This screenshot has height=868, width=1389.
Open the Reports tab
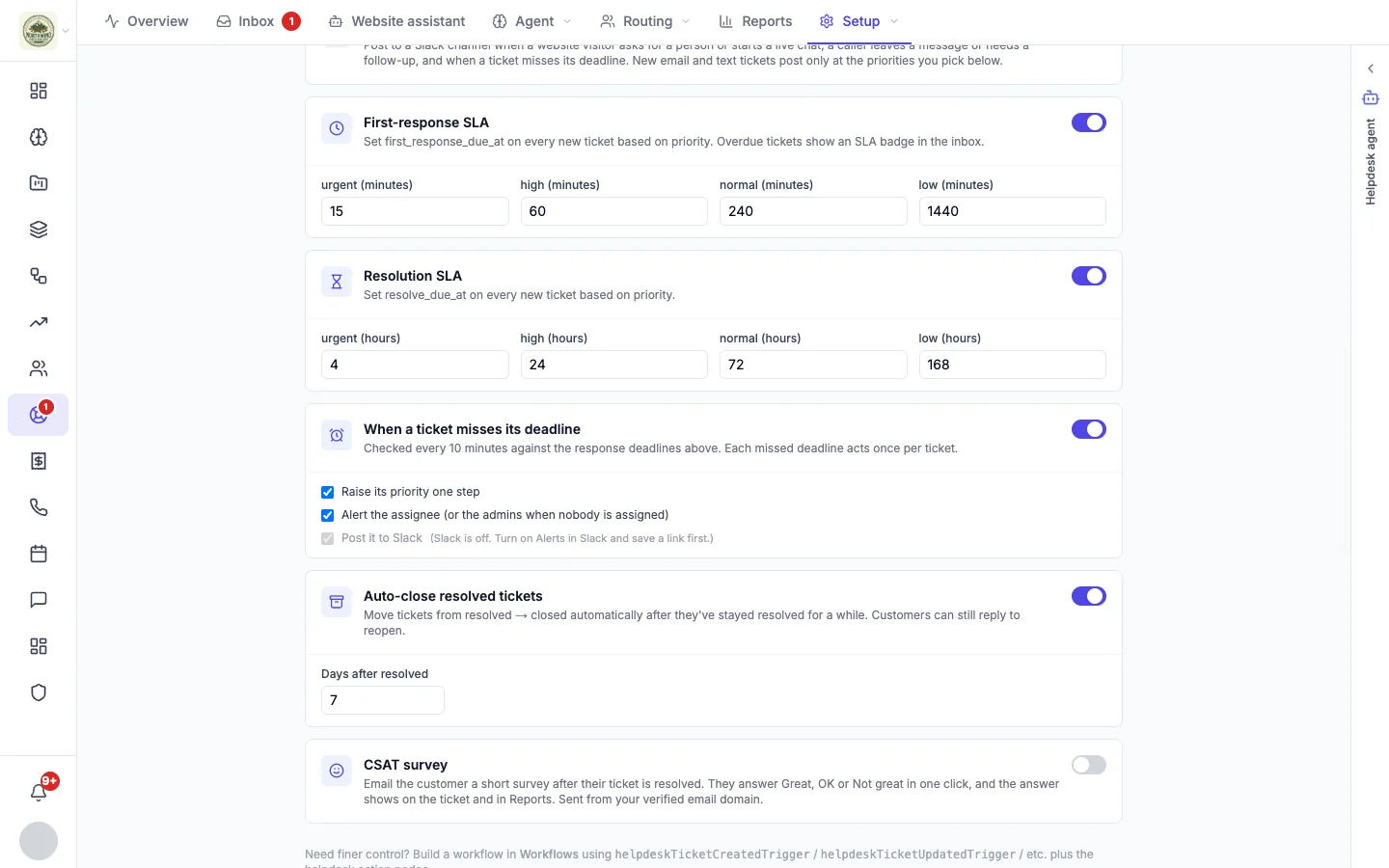click(755, 21)
